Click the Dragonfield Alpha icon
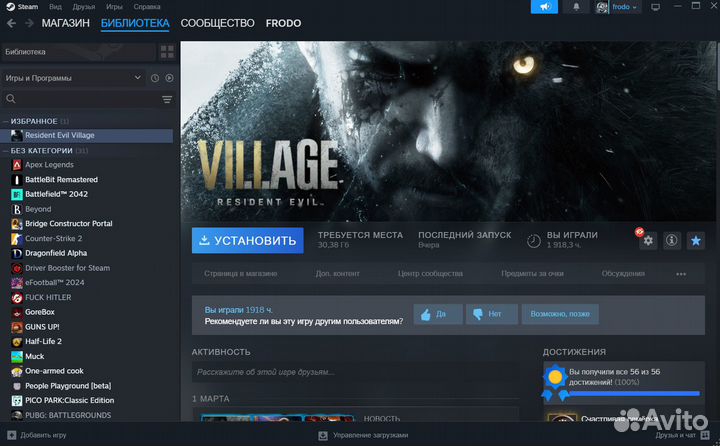This screenshot has height=446, width=720. click(17, 254)
